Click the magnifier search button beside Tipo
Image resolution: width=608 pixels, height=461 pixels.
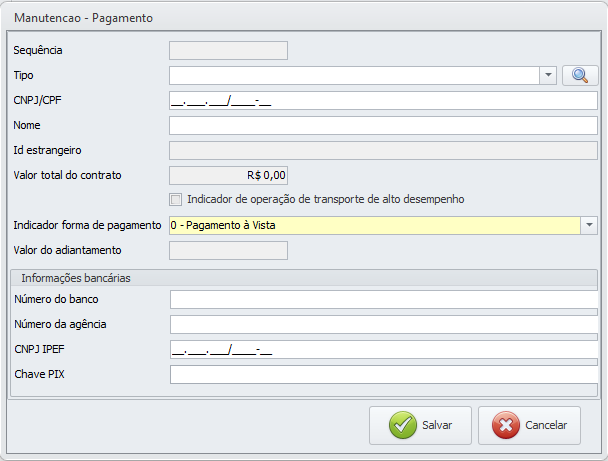pos(579,75)
